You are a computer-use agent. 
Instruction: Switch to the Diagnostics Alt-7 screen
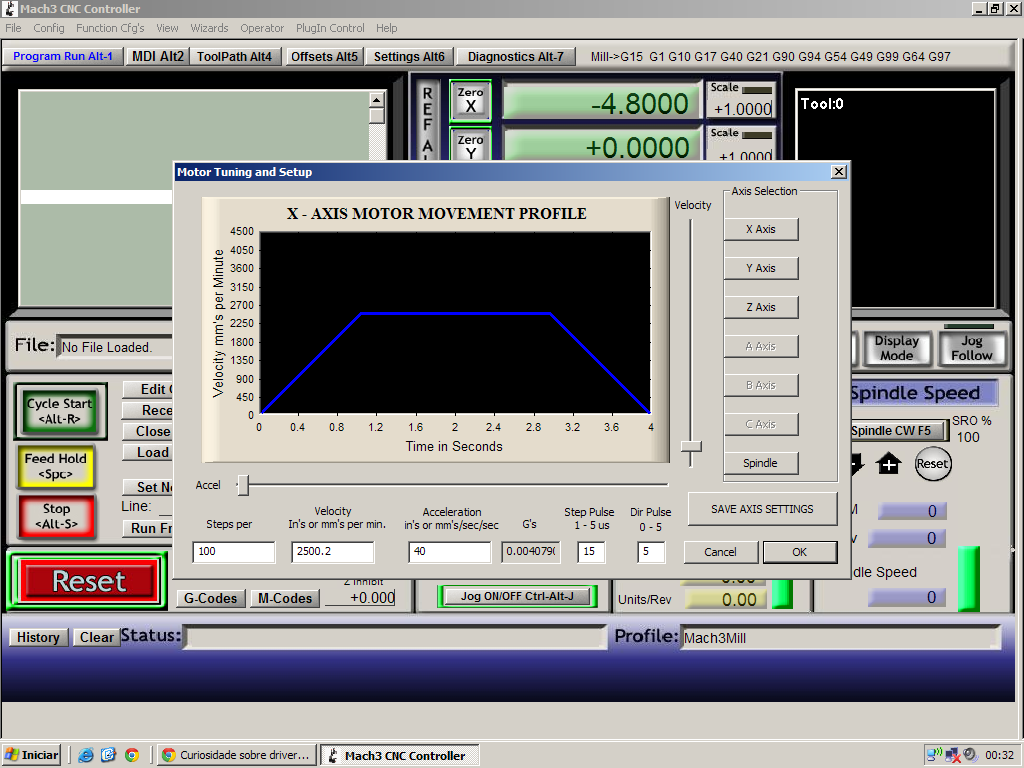pyautogui.click(x=516, y=56)
